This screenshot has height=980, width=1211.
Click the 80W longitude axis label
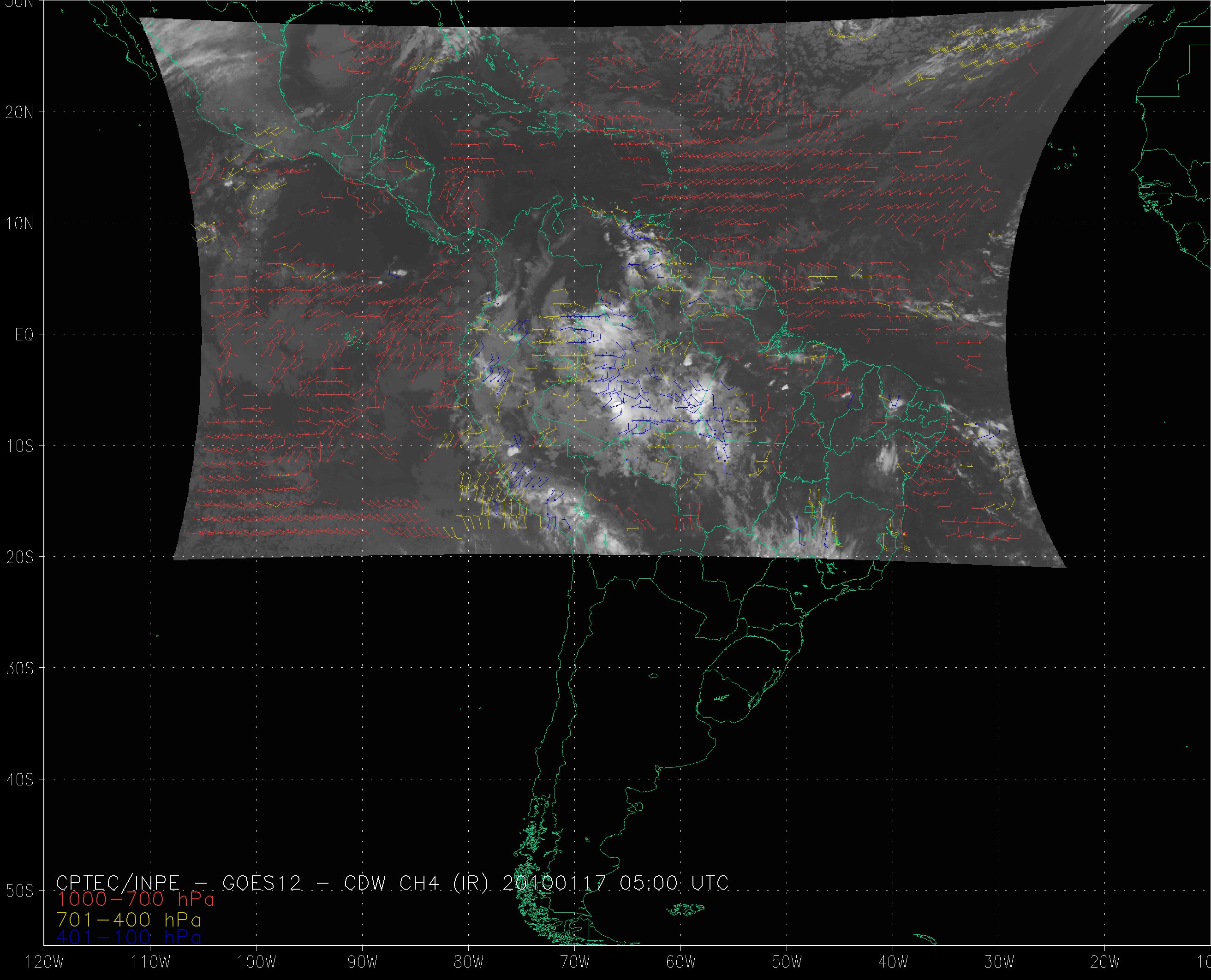pyautogui.click(x=468, y=962)
